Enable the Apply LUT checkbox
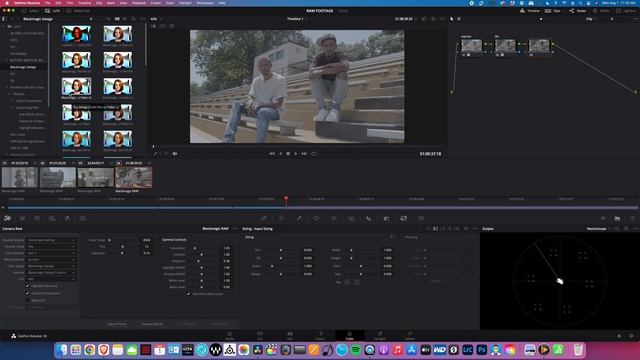The image size is (640, 360). 28,300
